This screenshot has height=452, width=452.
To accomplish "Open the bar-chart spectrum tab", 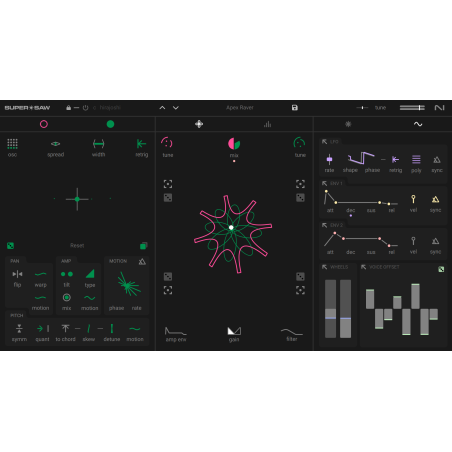I will [x=267, y=124].
